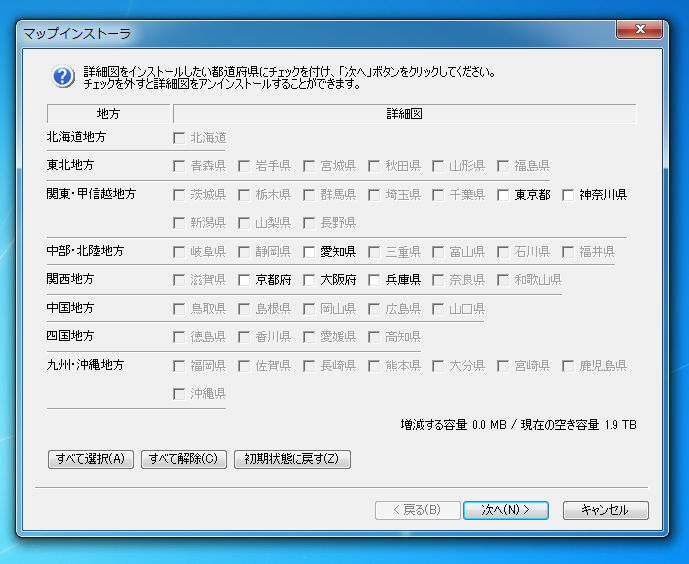This screenshot has width=689, height=564.
Task: Check the 岩手県 checkbox
Action: pyautogui.click(x=244, y=166)
